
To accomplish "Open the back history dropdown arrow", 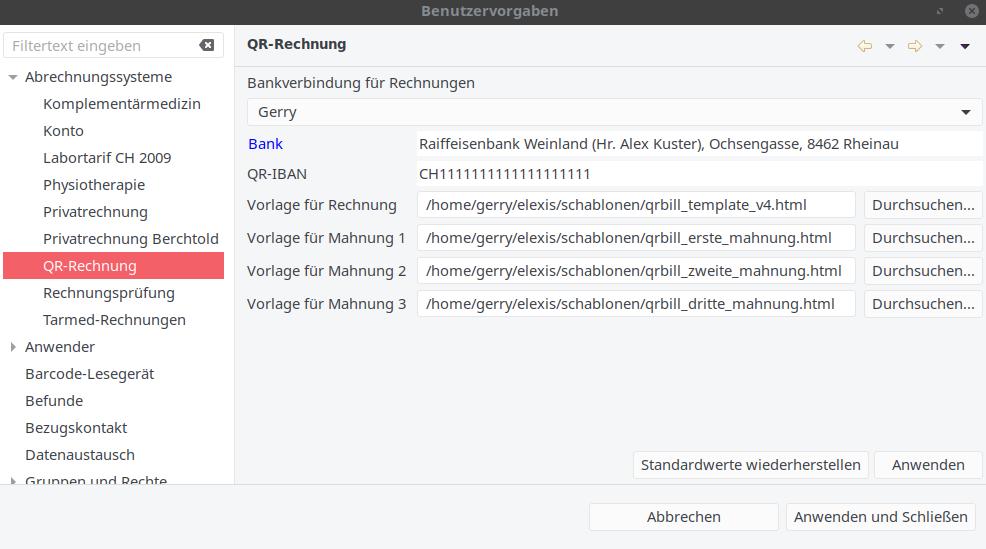I will pyautogui.click(x=890, y=46).
